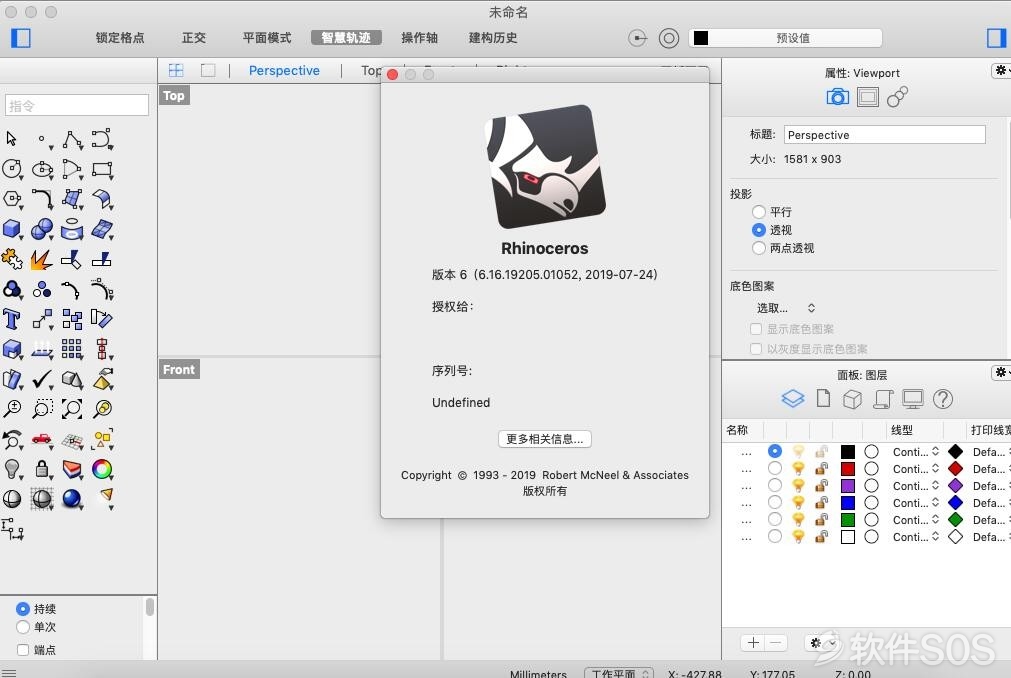Toggle 平面模式 planar mode
The height and width of the screenshot is (678, 1011).
[267, 38]
